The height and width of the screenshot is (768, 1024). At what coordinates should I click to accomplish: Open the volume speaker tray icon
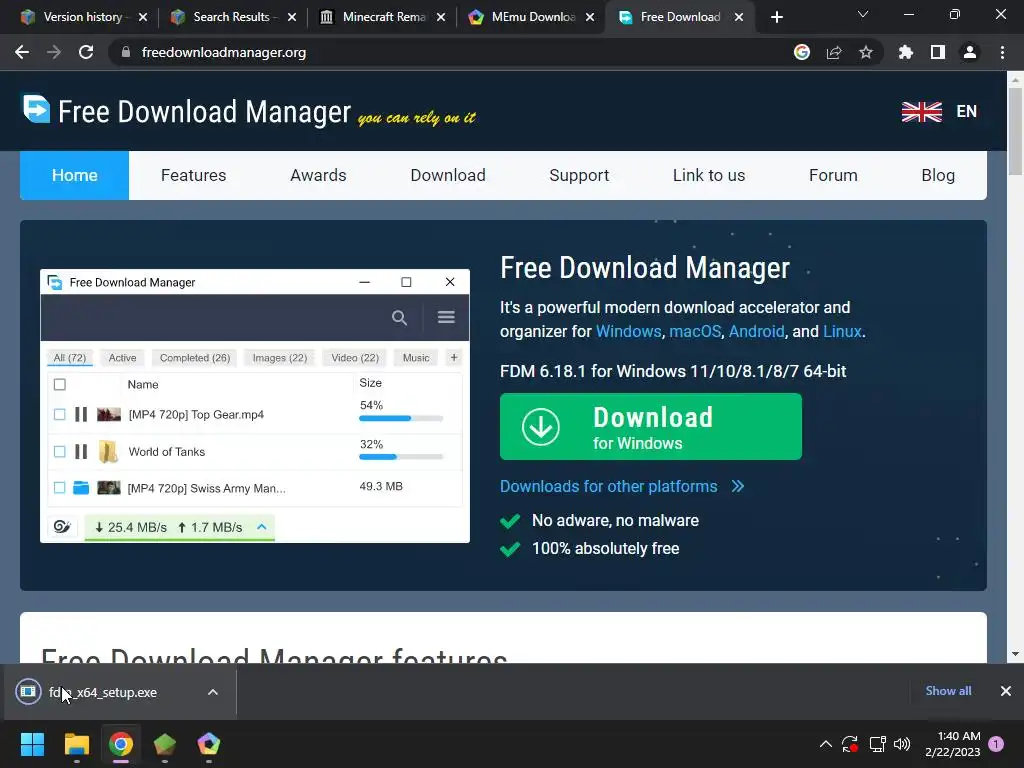(901, 744)
